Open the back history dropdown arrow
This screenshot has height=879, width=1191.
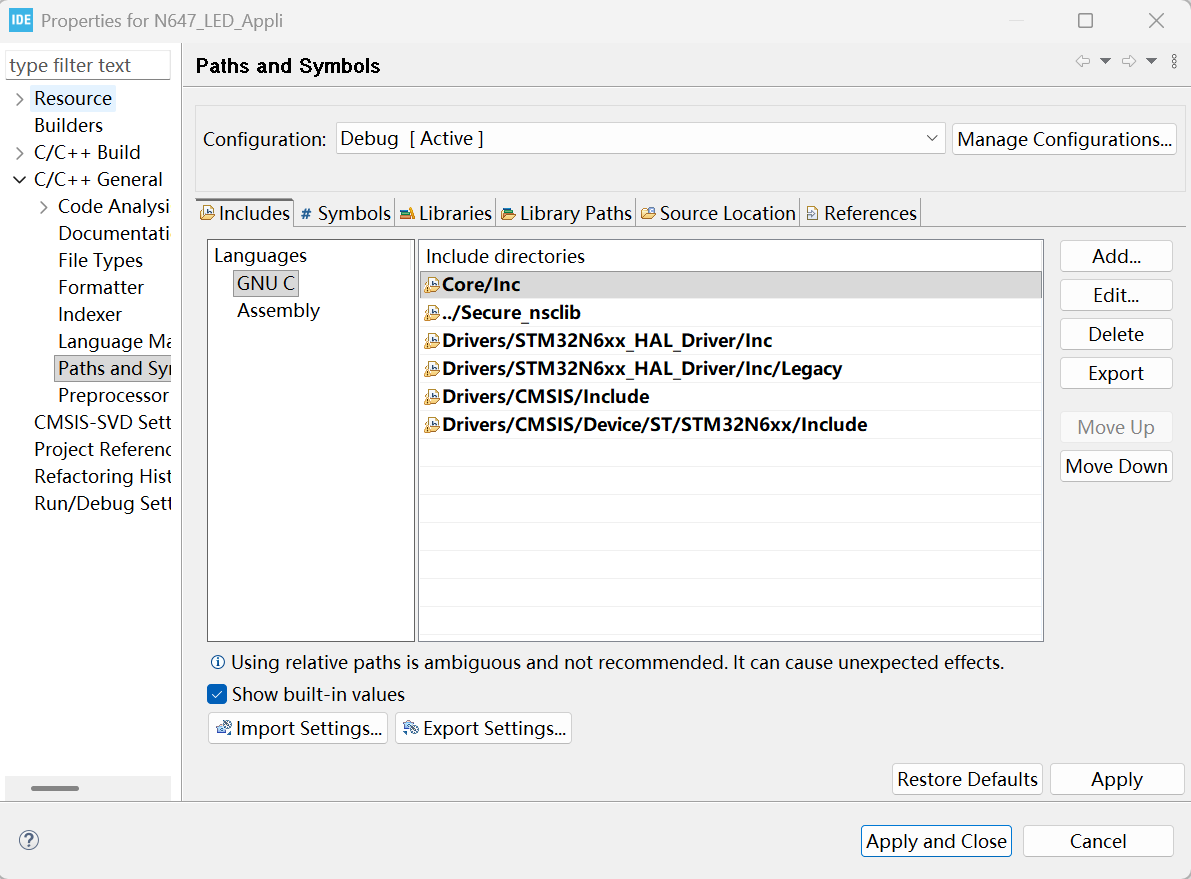pos(1106,62)
